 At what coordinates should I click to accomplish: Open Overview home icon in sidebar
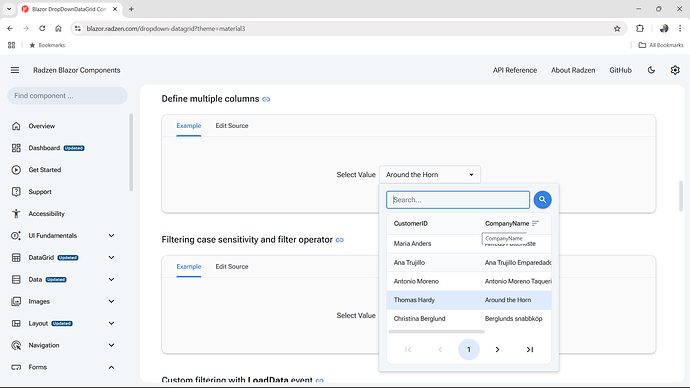(x=16, y=126)
